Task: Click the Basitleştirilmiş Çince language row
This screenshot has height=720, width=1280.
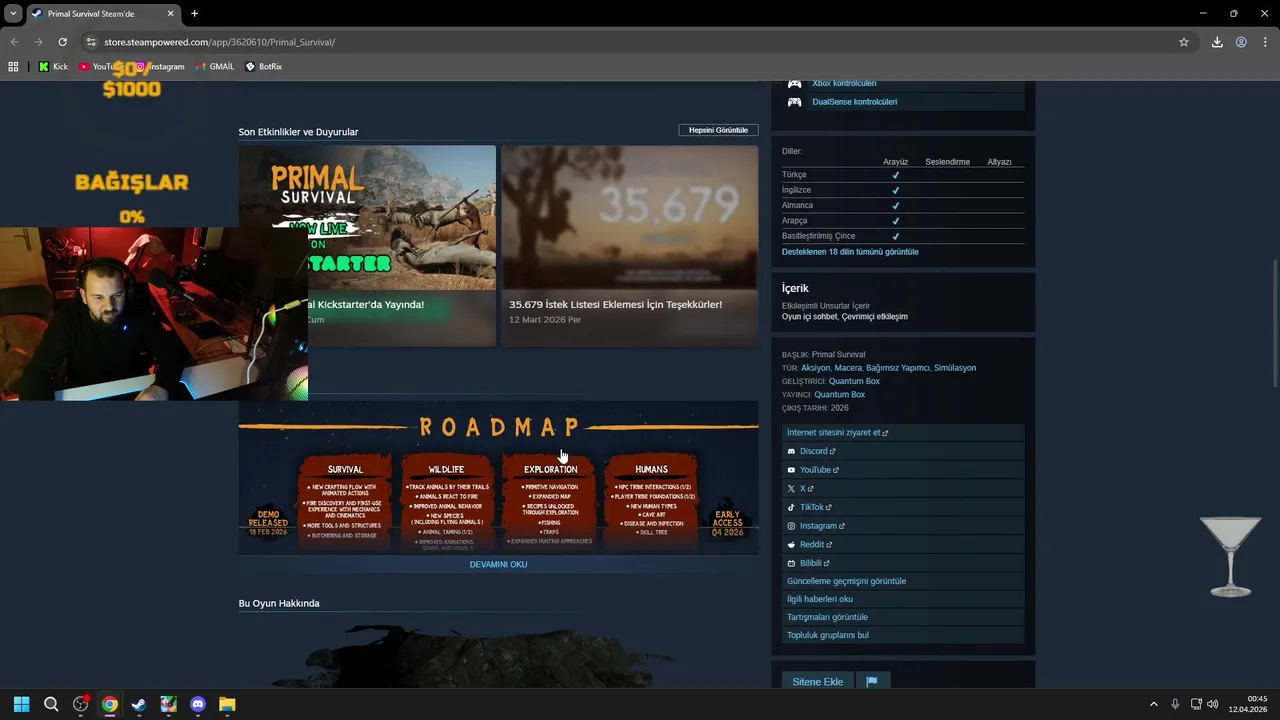Action: 903,236
